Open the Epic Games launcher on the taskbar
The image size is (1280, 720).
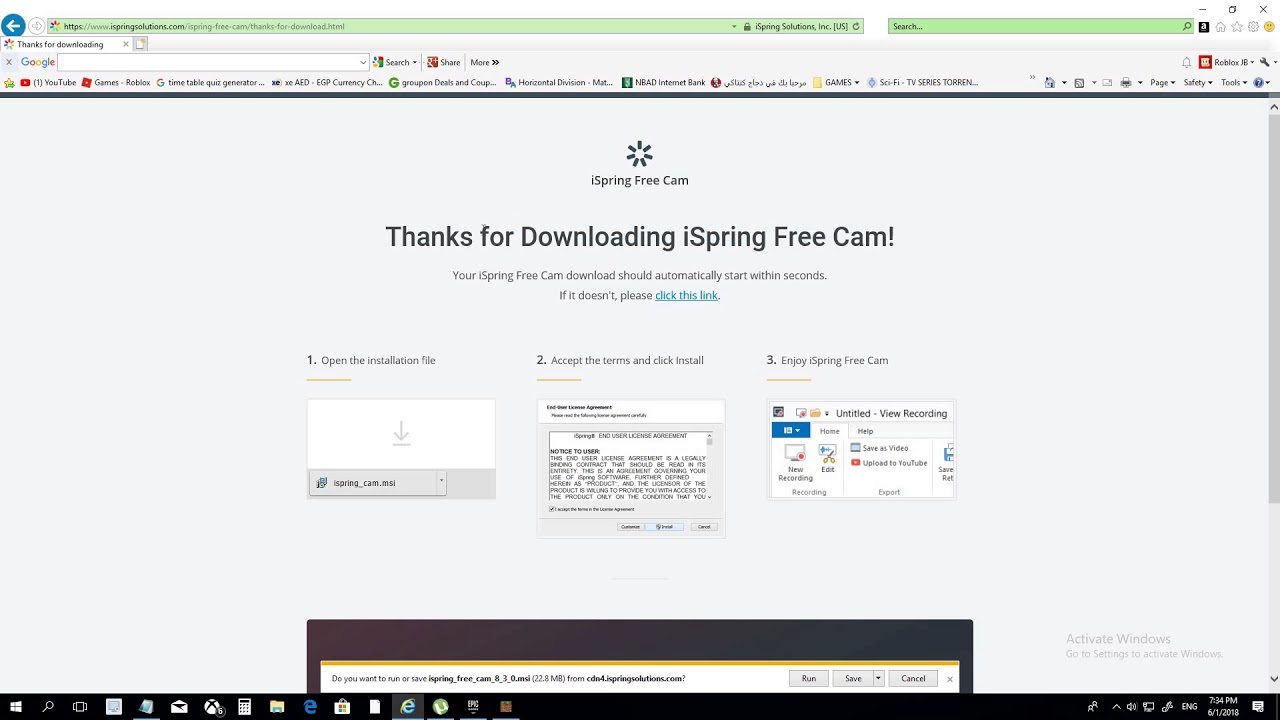point(473,707)
